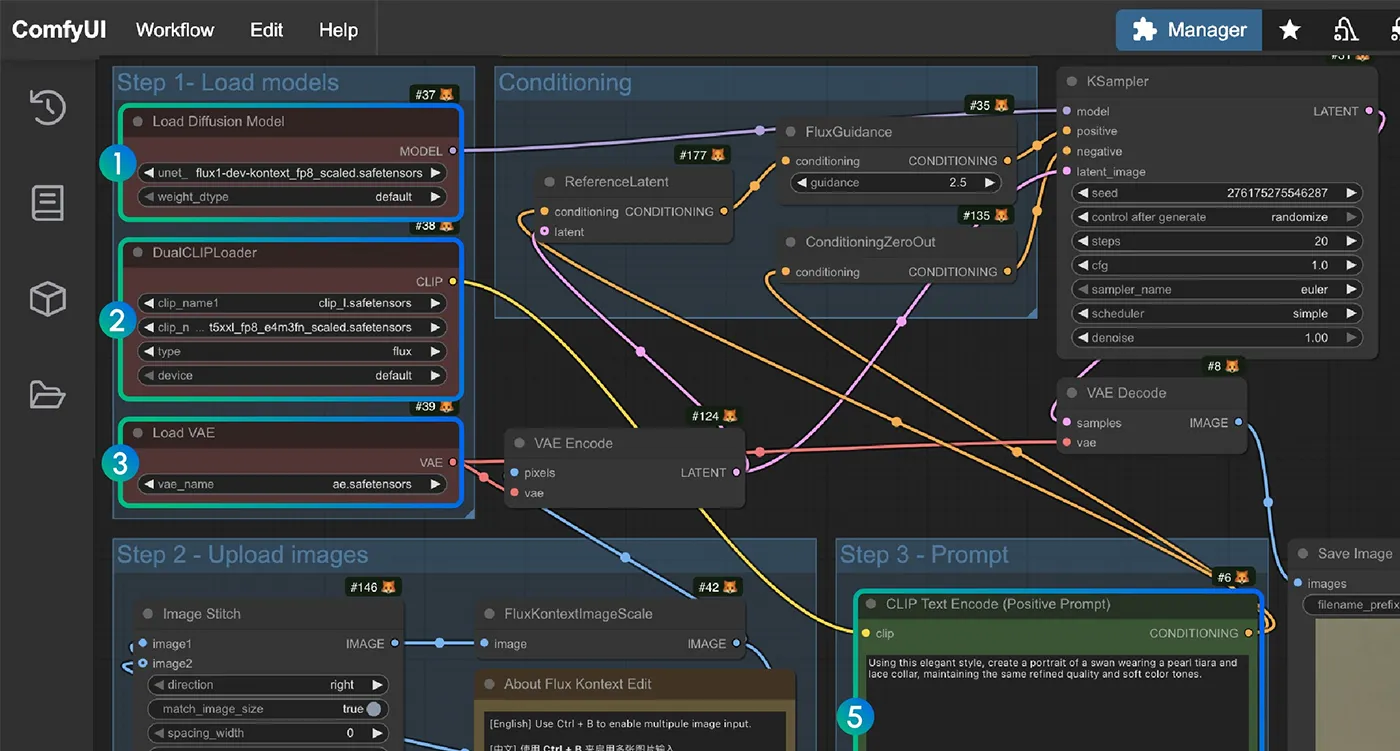Open the type flux dropdown in DualCLIPLoader
The image size is (1400, 751).
click(291, 351)
